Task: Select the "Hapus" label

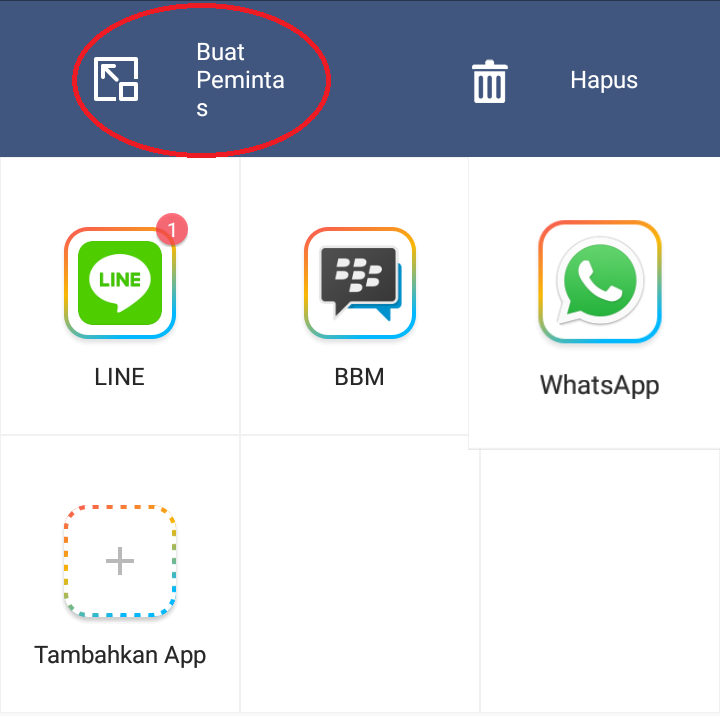Action: 604,80
